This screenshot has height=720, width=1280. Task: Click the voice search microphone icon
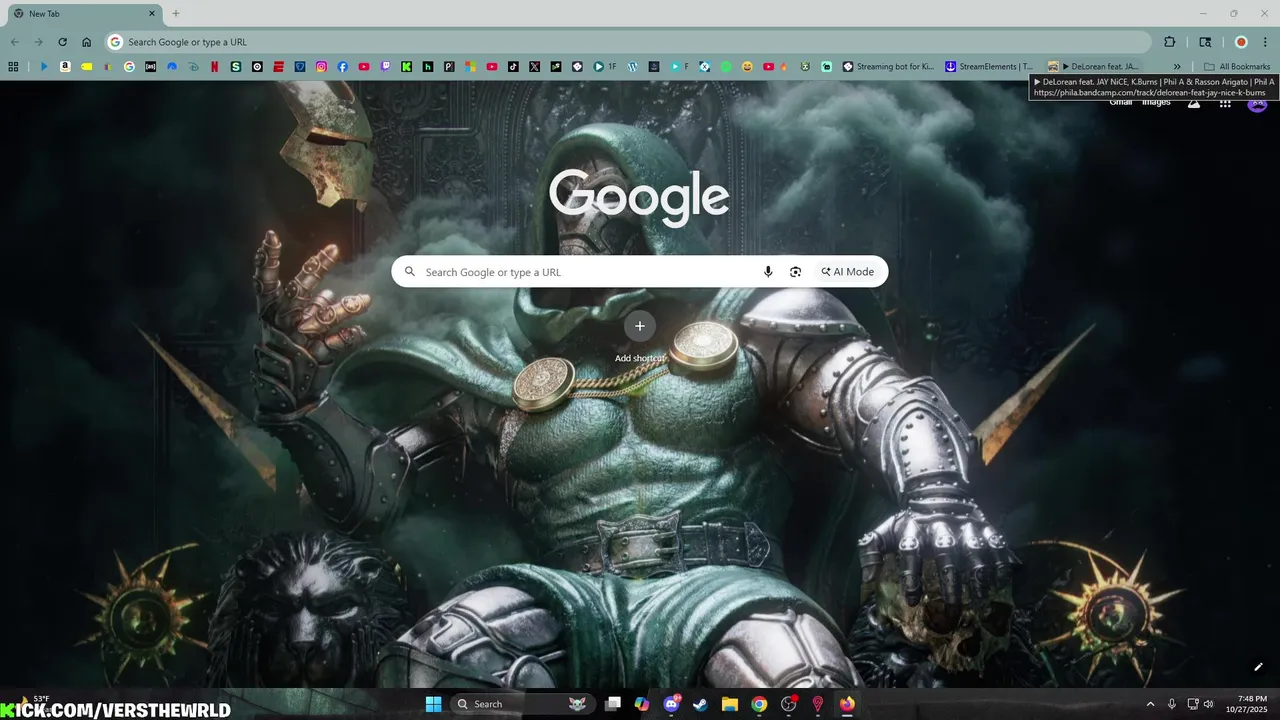(x=768, y=272)
